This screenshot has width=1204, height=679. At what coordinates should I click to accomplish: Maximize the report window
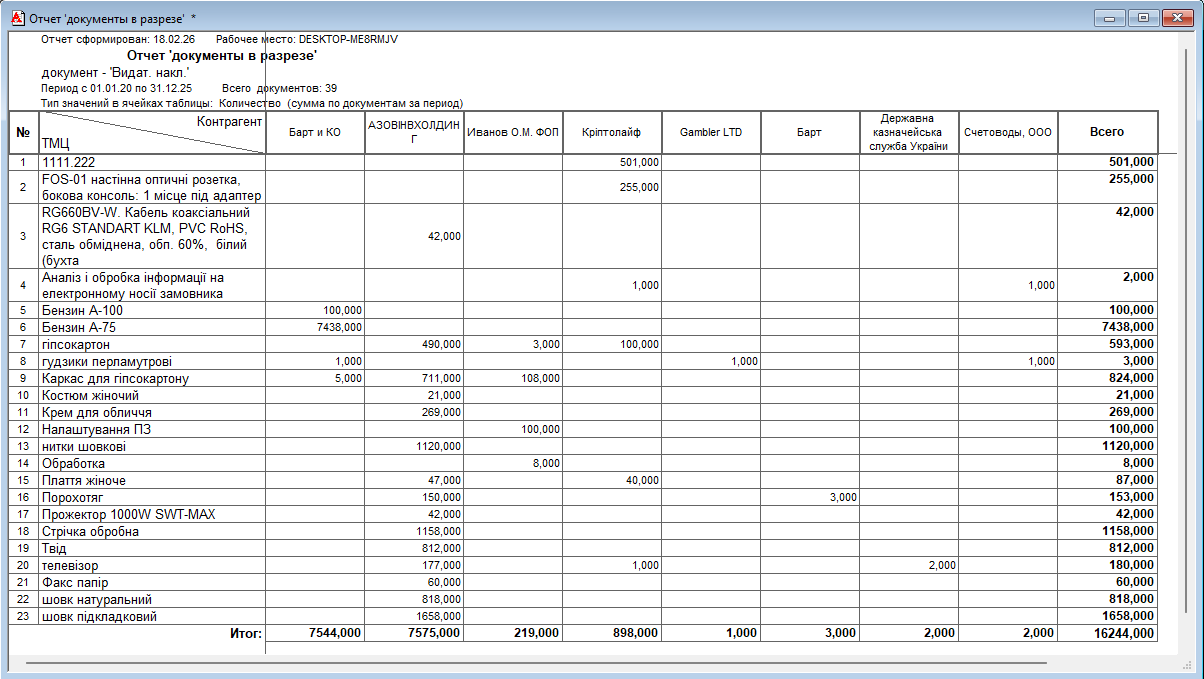click(1141, 17)
